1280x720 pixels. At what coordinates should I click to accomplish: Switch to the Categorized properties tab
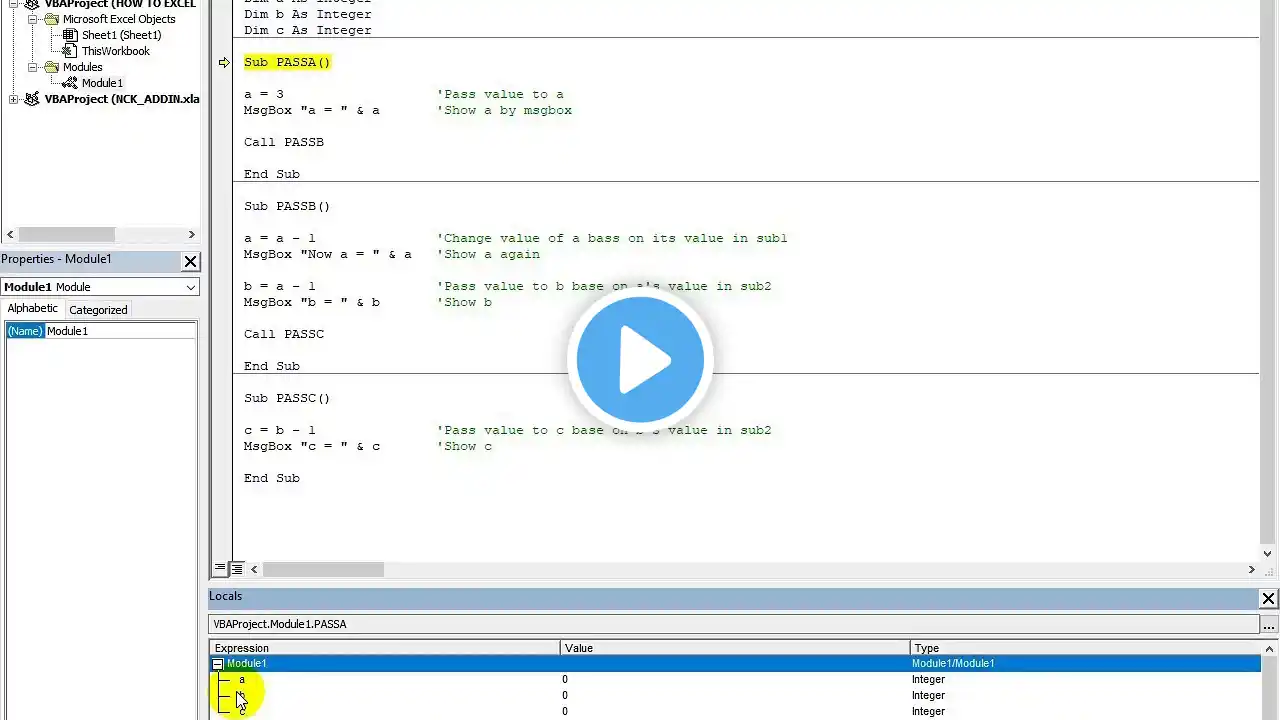(98, 310)
